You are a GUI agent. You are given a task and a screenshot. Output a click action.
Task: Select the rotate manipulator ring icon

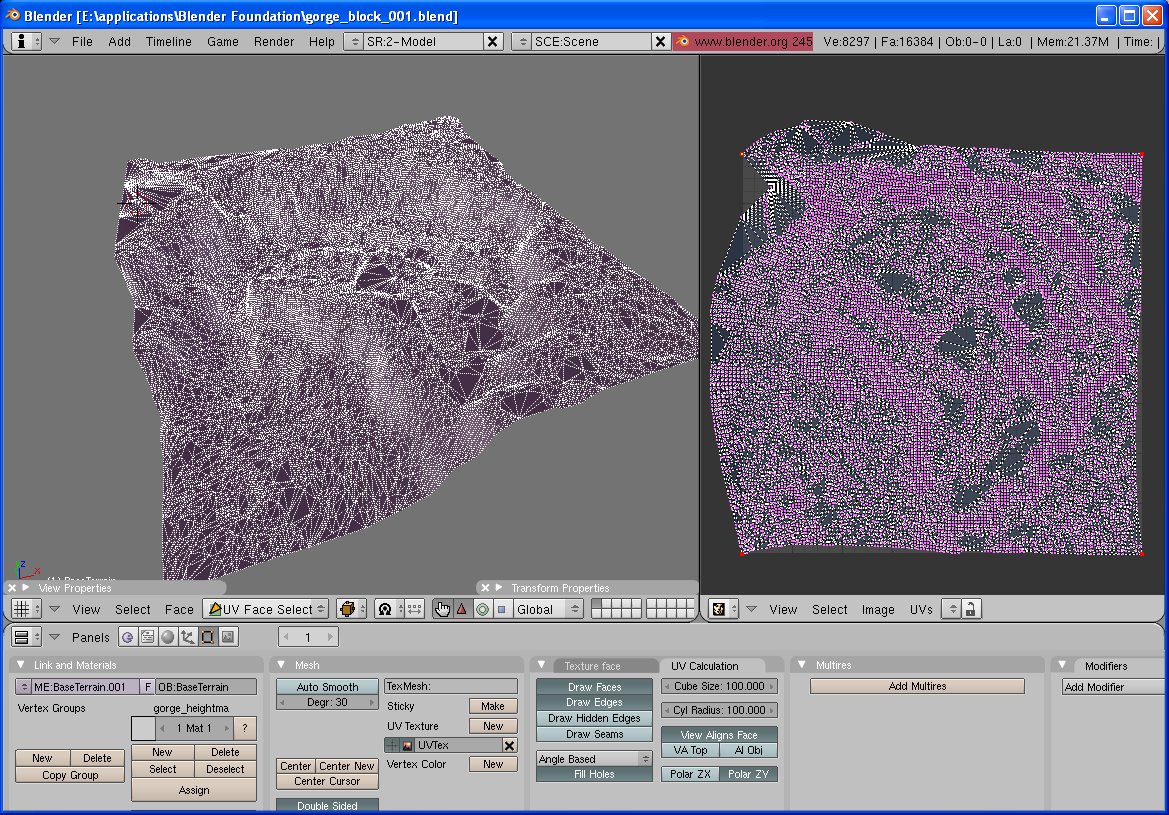[482, 609]
